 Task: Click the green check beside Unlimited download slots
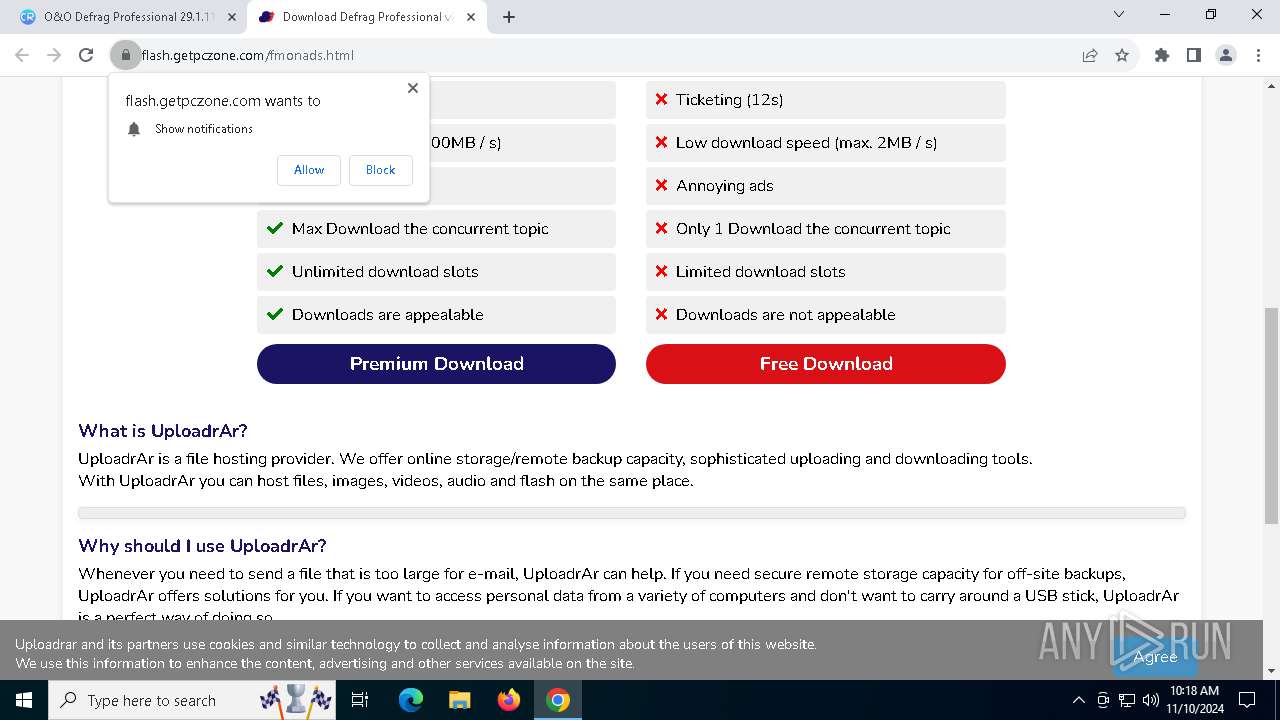[275, 271]
